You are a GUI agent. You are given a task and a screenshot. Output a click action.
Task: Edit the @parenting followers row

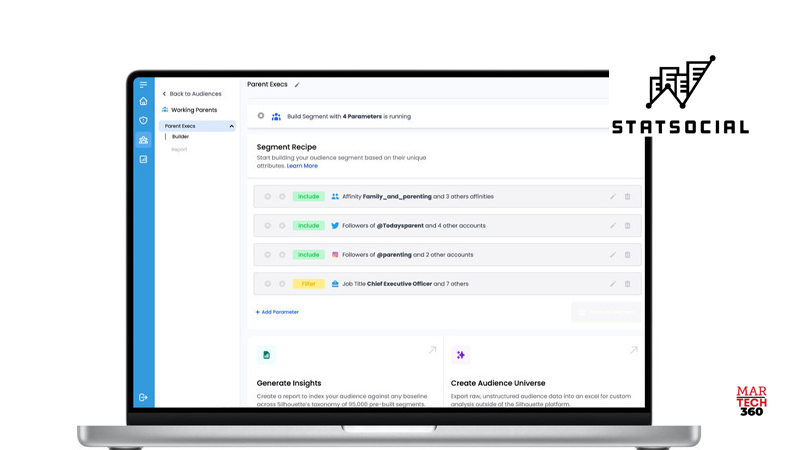click(x=613, y=255)
